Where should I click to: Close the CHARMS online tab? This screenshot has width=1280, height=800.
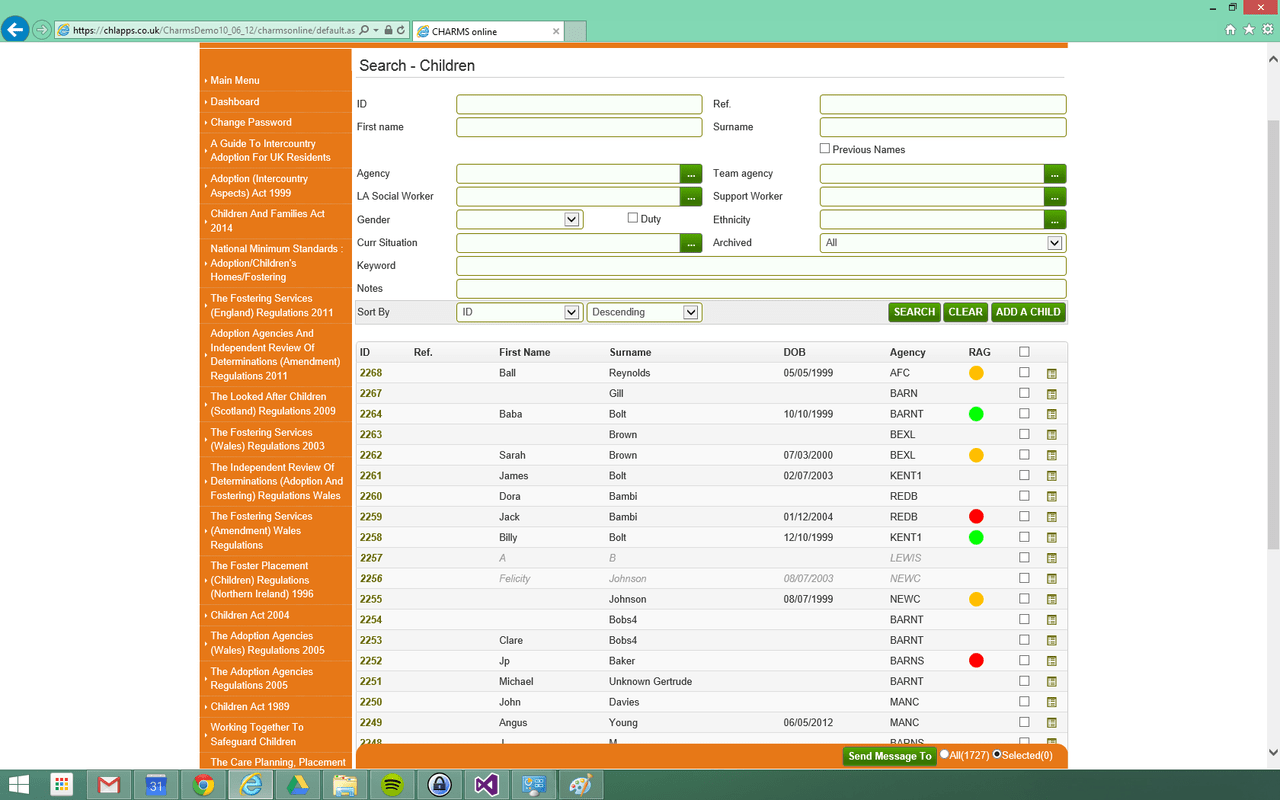[556, 31]
